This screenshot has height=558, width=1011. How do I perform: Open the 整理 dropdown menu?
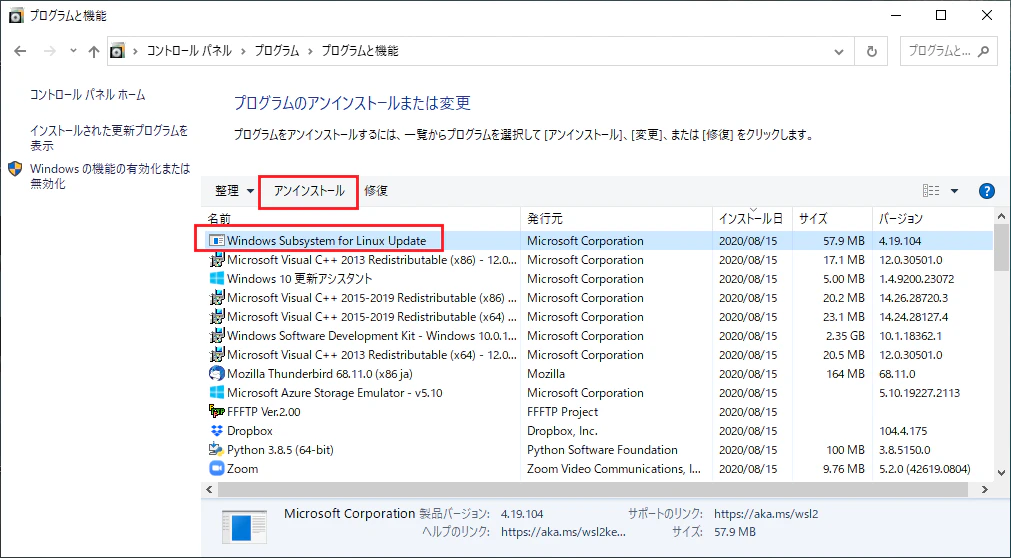click(234, 191)
